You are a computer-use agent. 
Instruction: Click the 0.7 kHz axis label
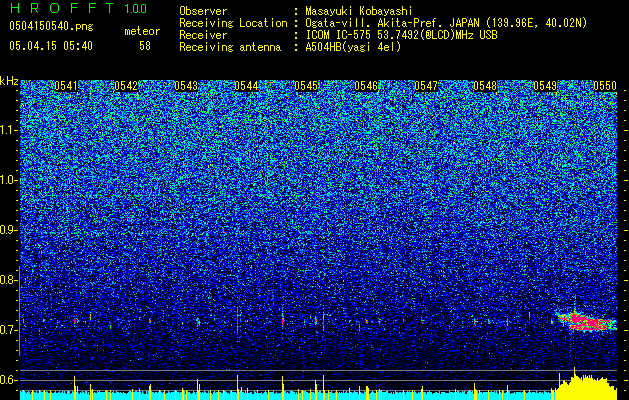click(9, 330)
